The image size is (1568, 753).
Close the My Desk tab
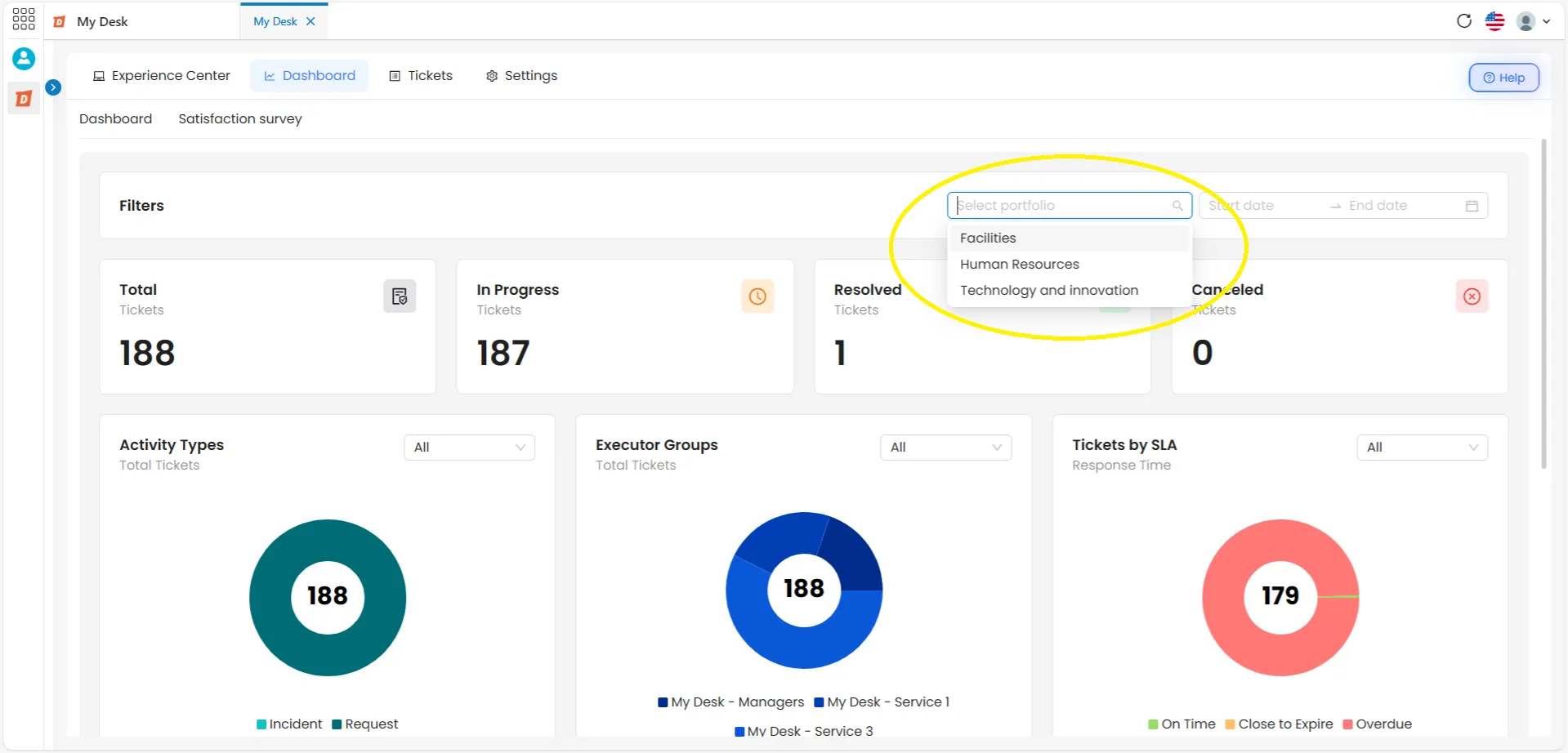[x=310, y=21]
